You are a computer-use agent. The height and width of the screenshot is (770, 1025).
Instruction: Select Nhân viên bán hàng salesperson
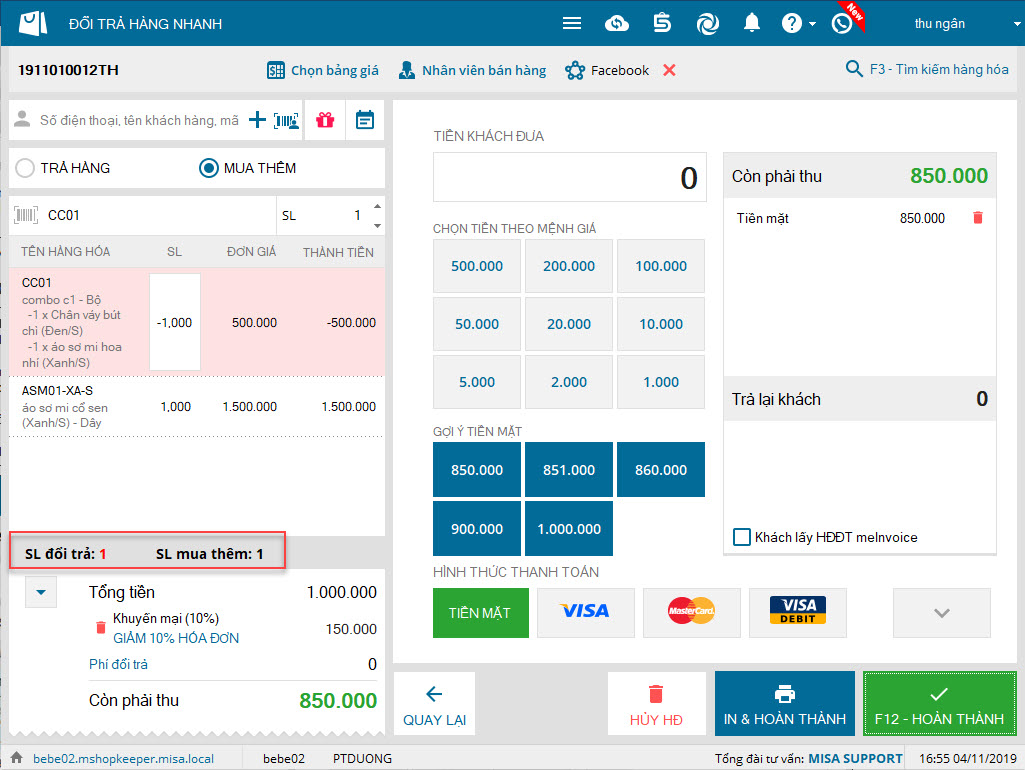[472, 70]
